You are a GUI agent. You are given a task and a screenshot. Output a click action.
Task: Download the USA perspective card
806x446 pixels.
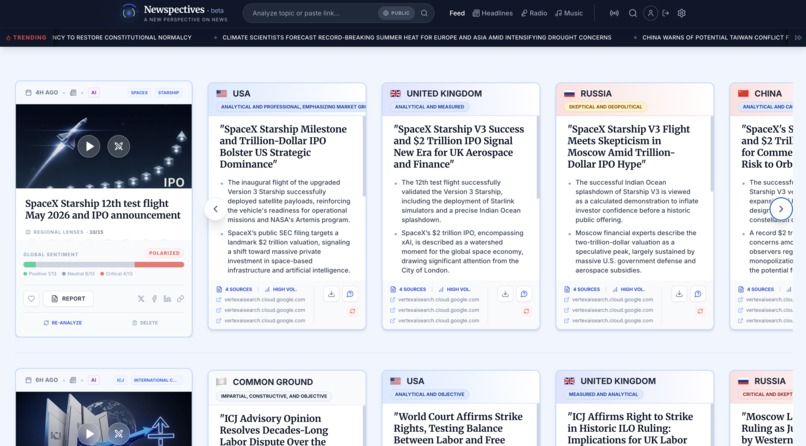coord(332,294)
